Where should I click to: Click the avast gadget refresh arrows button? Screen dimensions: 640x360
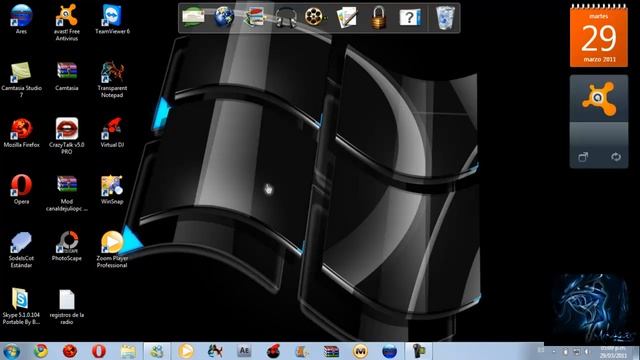tap(616, 157)
